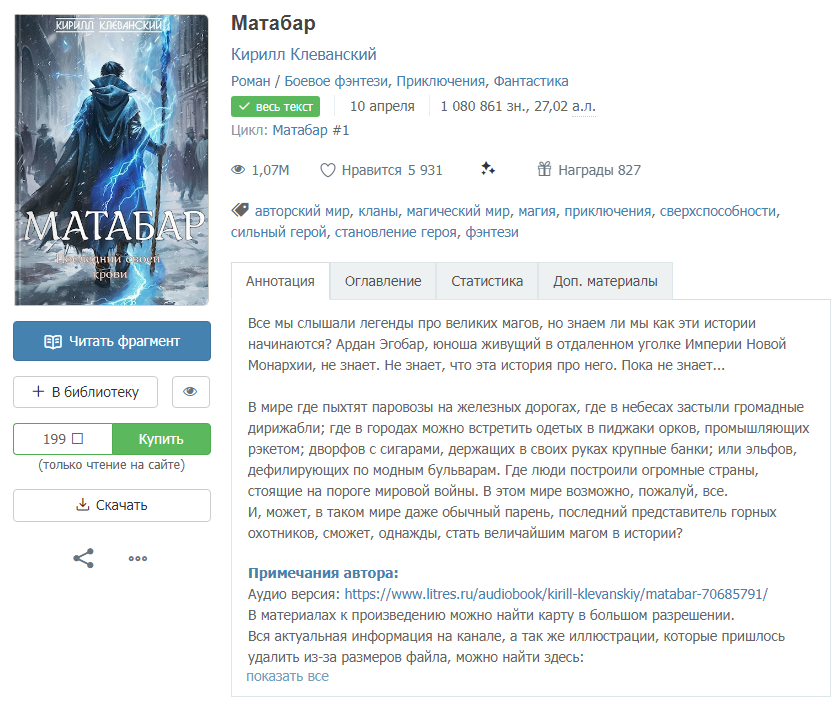
Task: Open the Доп. материалы tab
Action: pyautogui.click(x=605, y=281)
